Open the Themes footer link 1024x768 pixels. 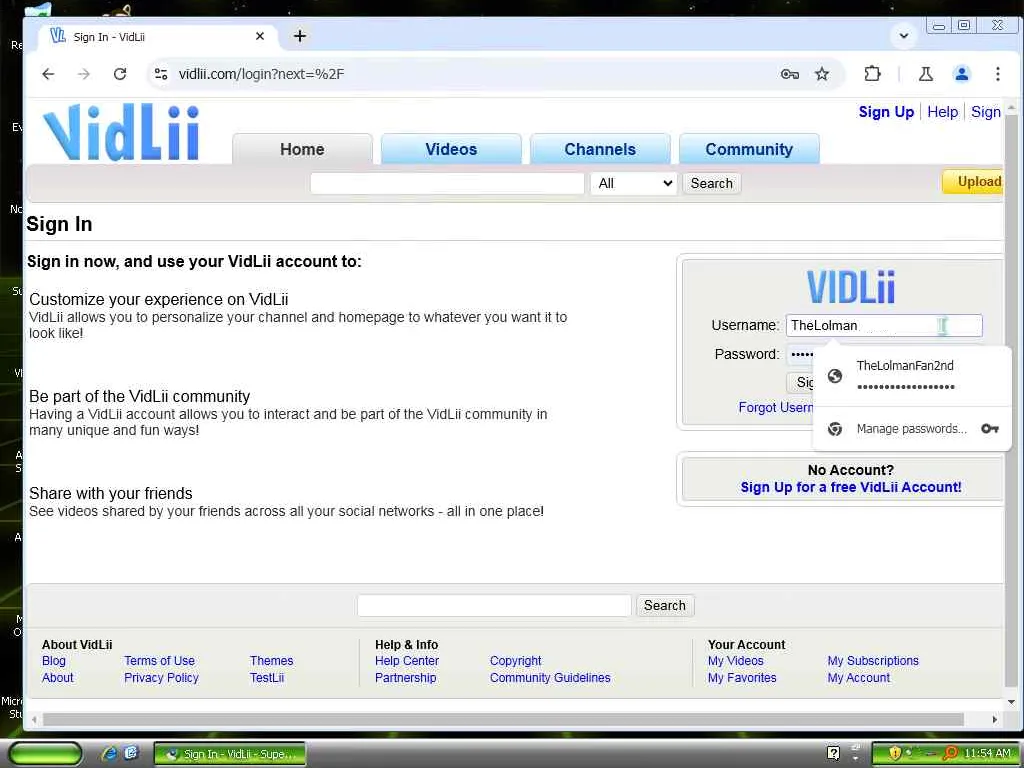(x=272, y=661)
